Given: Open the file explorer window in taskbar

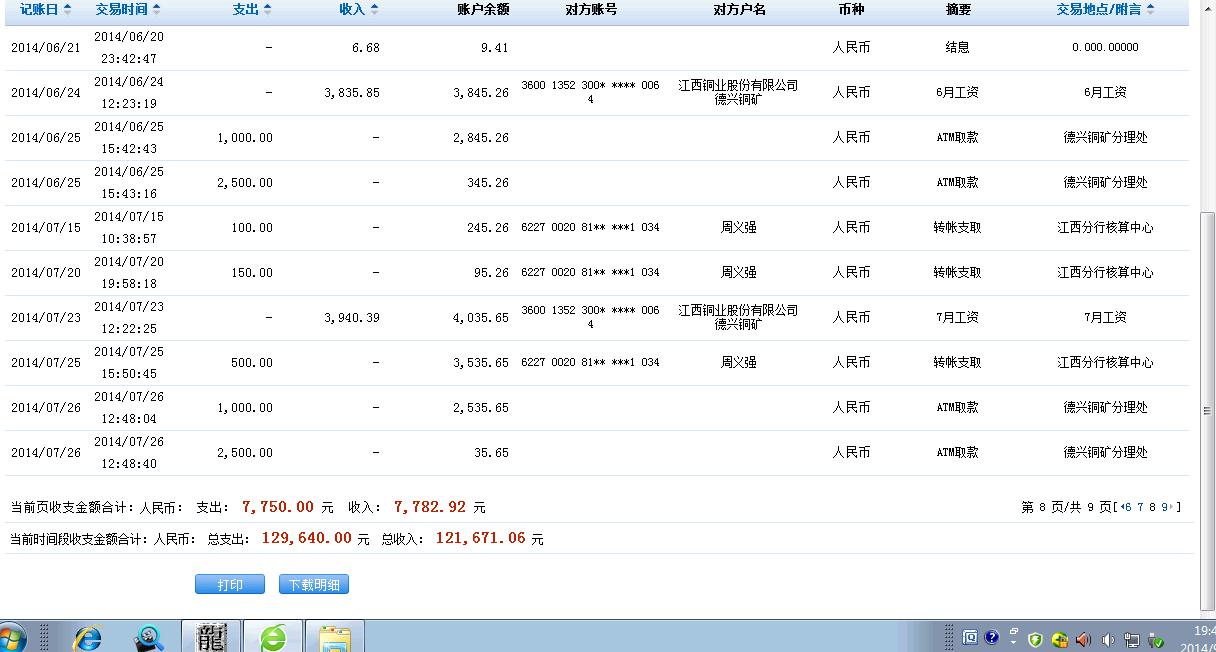Looking at the screenshot, I should [x=335, y=637].
